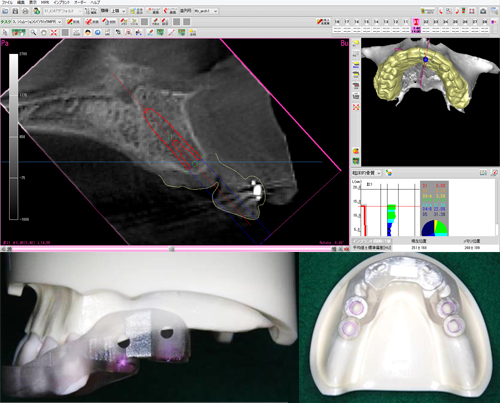Viewport: 500px width, 403px height.
Task: Click the face icon in the tool row
Action: coord(88,32)
